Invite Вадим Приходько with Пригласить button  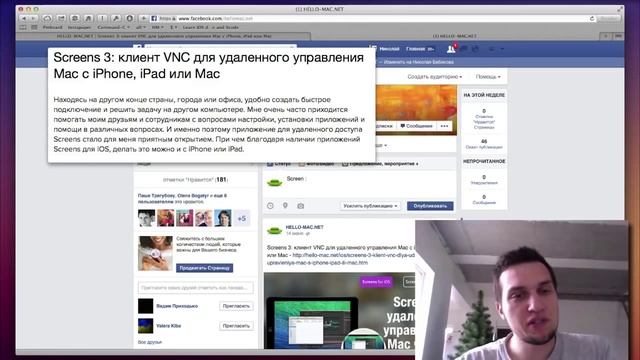(x=236, y=306)
